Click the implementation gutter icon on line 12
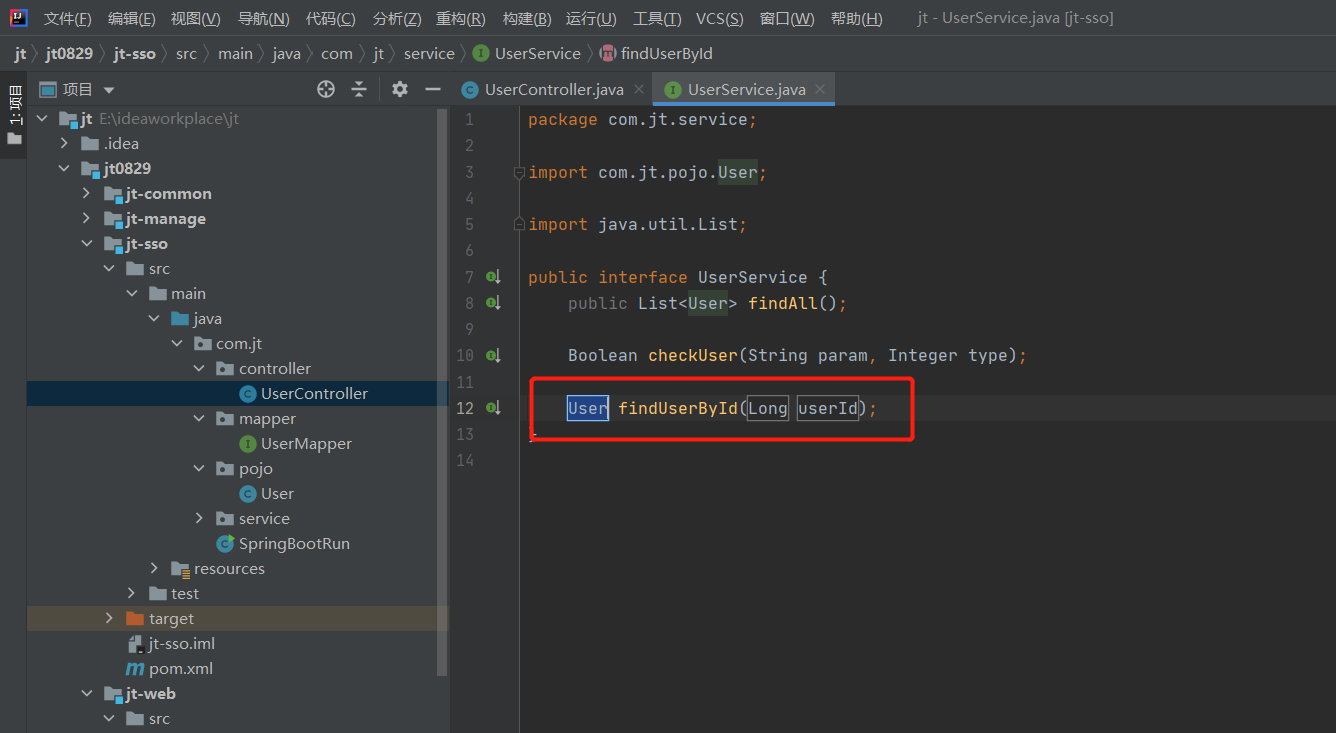The image size is (1336, 733). 493,407
